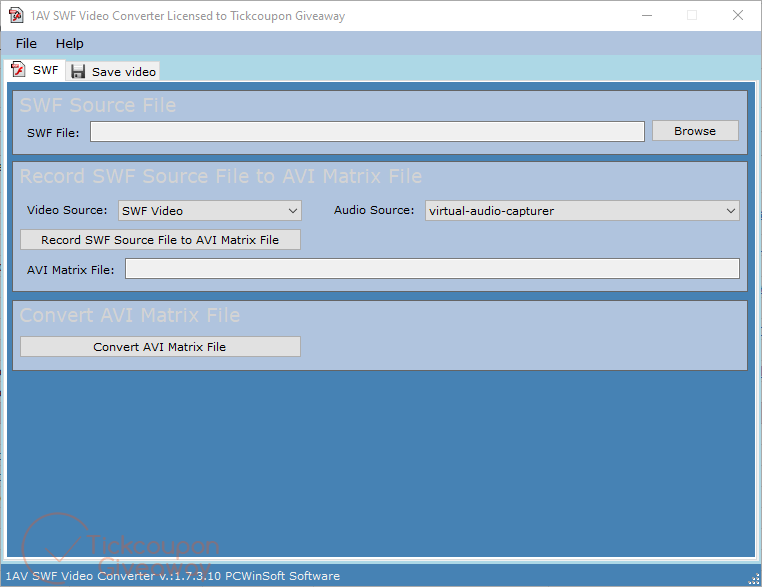Switch to the SWF tab
The height and width of the screenshot is (587, 762).
35,70
